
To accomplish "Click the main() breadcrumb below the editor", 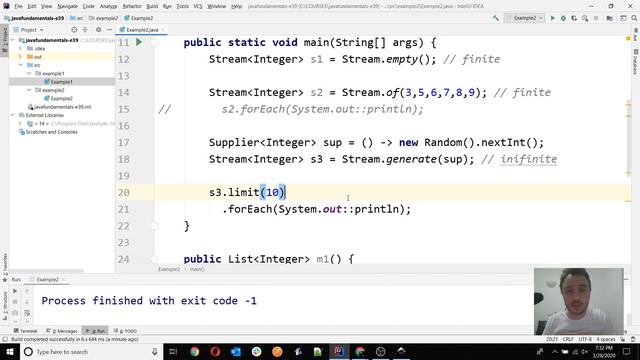I will pos(197,269).
